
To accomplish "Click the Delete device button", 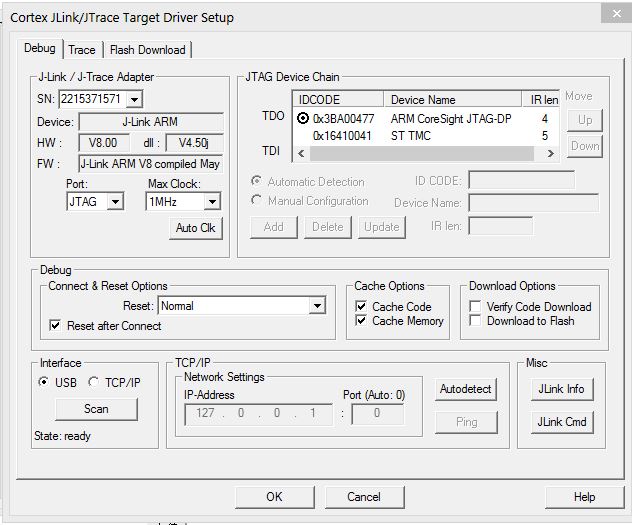I will coord(328,227).
